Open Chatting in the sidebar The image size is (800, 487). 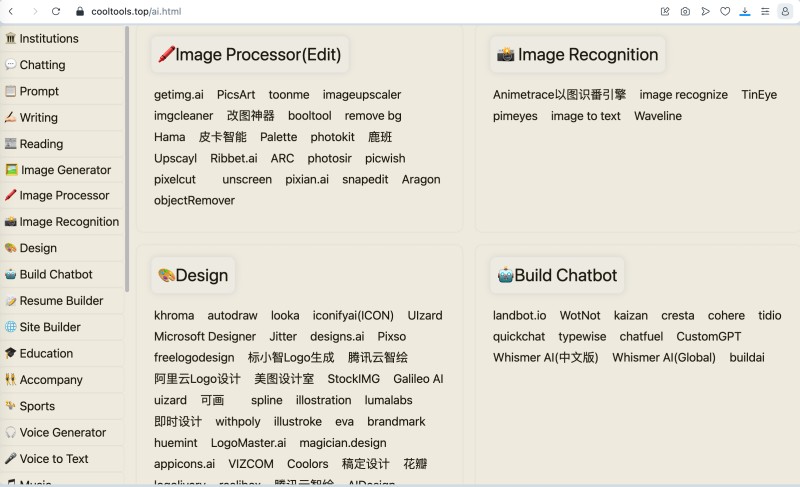coord(62,65)
